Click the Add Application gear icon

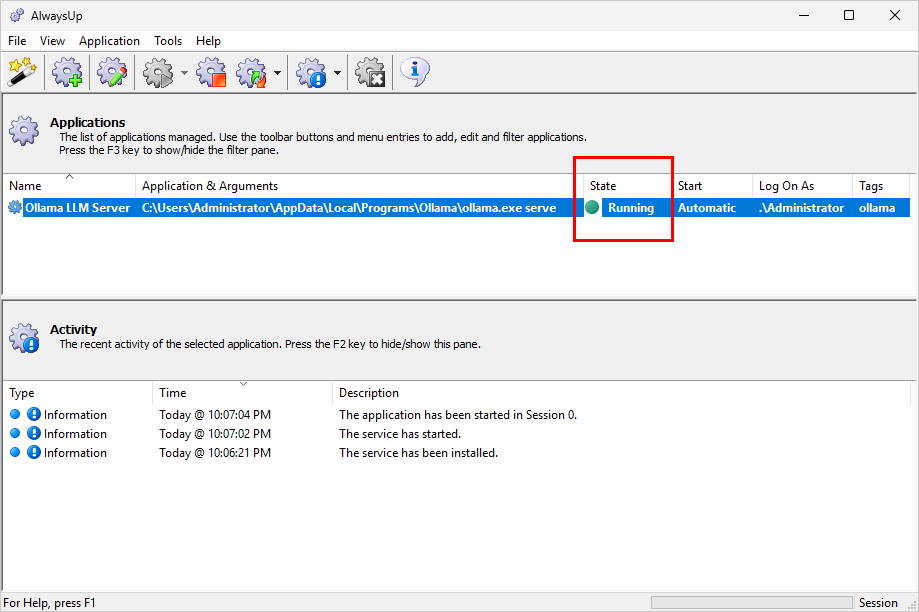(x=68, y=72)
